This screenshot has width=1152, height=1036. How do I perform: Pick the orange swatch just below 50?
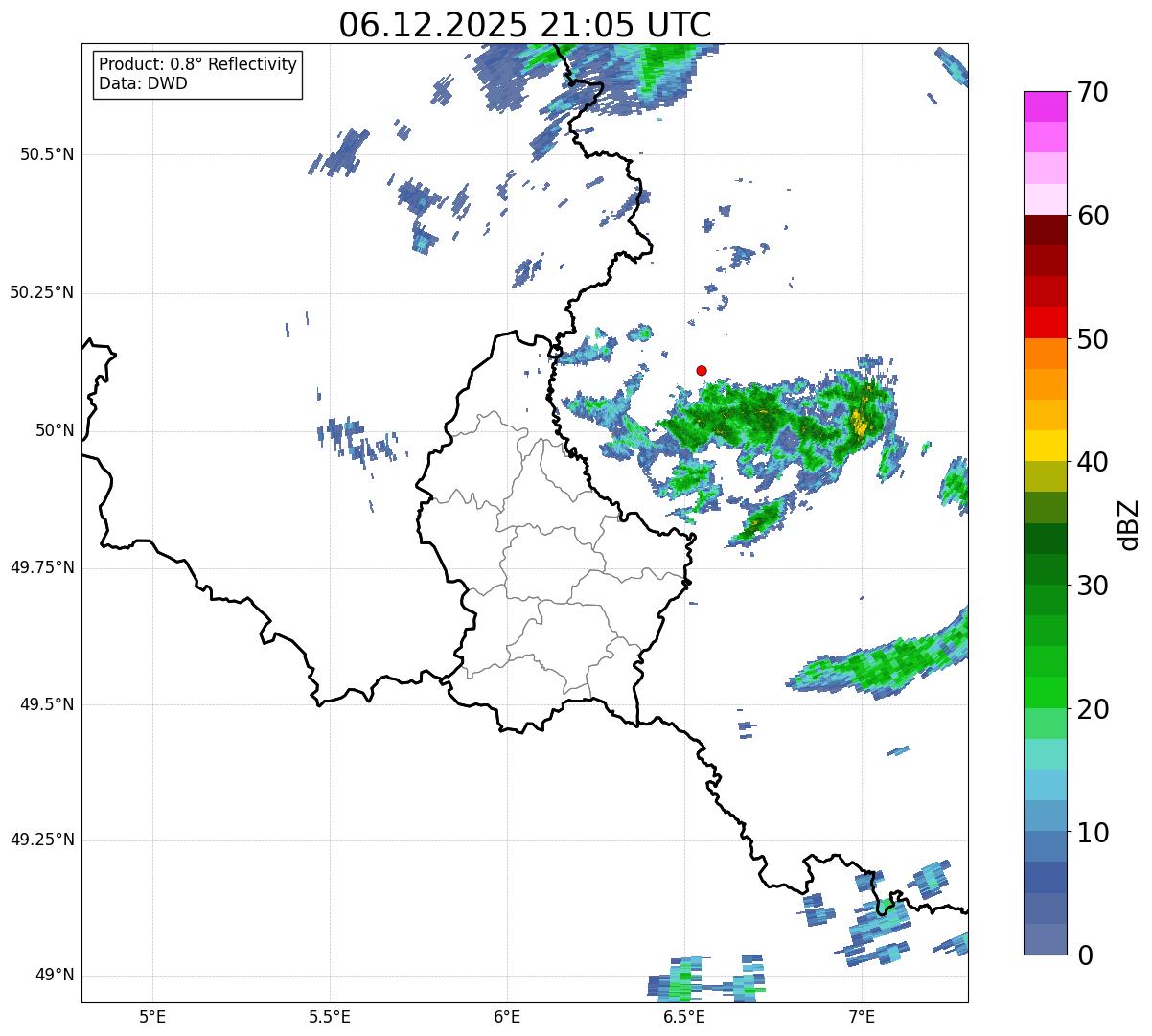coord(1045,354)
